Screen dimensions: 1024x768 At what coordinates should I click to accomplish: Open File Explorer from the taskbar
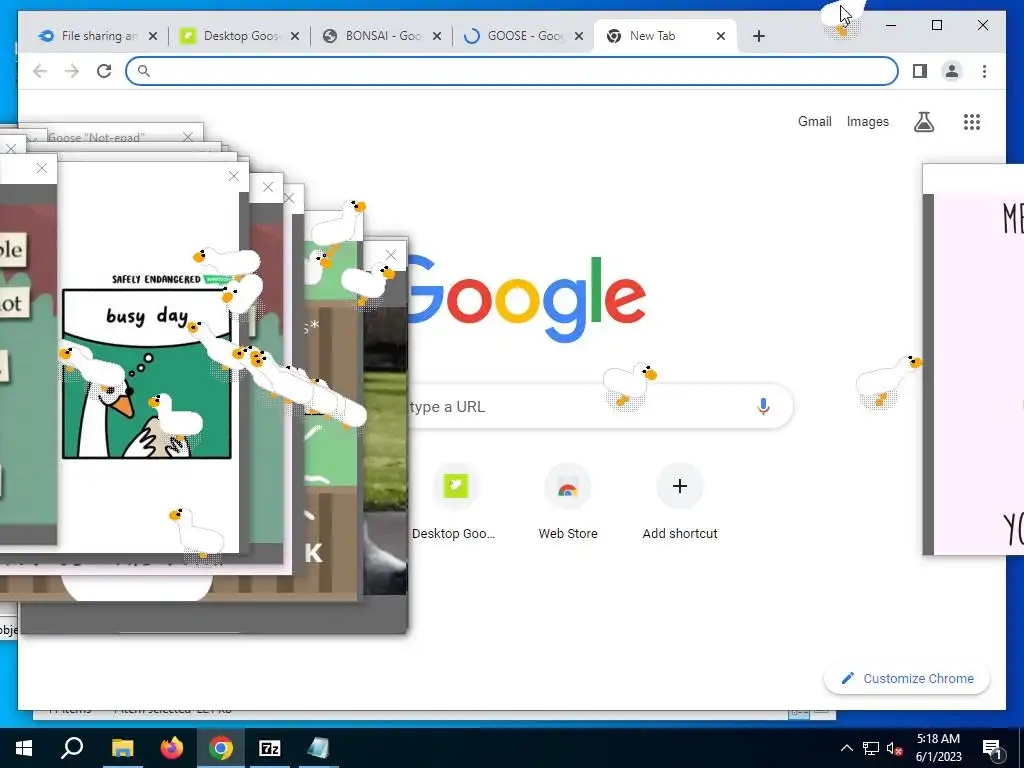122,748
